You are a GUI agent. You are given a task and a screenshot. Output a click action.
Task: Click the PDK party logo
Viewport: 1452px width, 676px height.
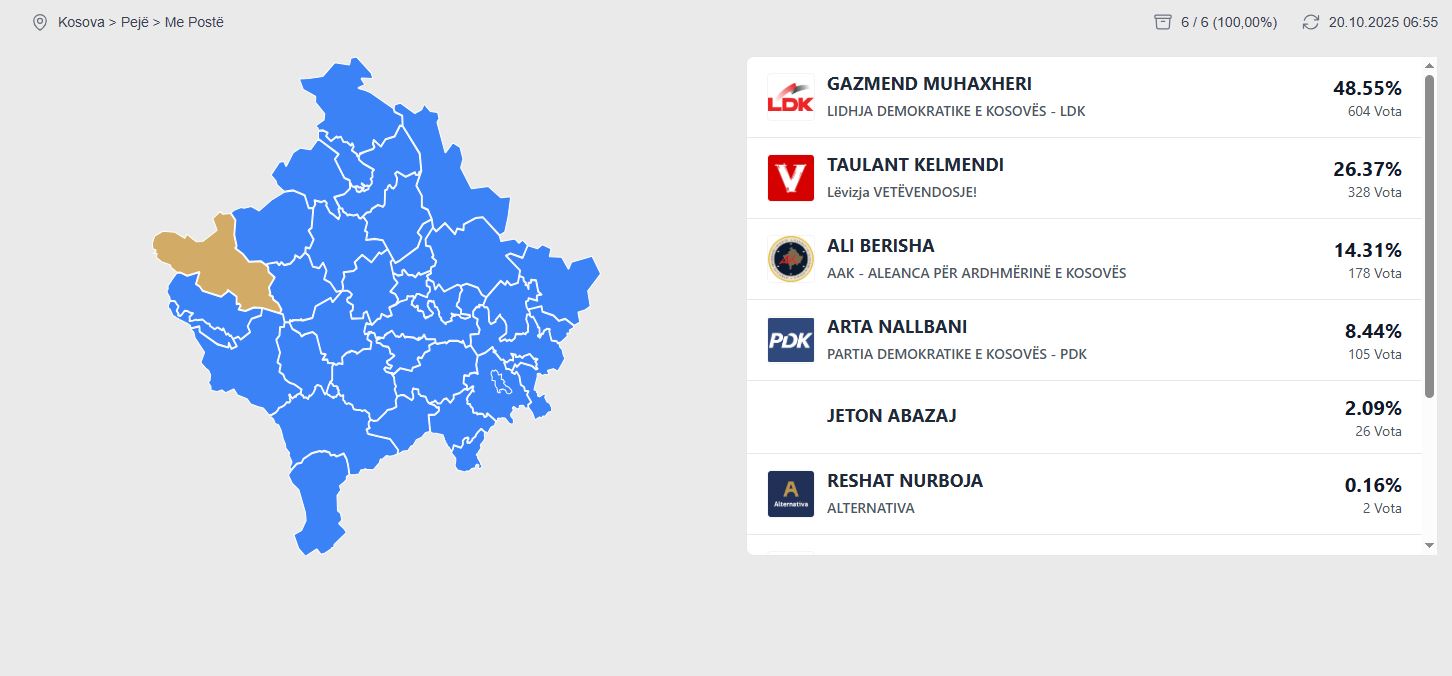[790, 340]
